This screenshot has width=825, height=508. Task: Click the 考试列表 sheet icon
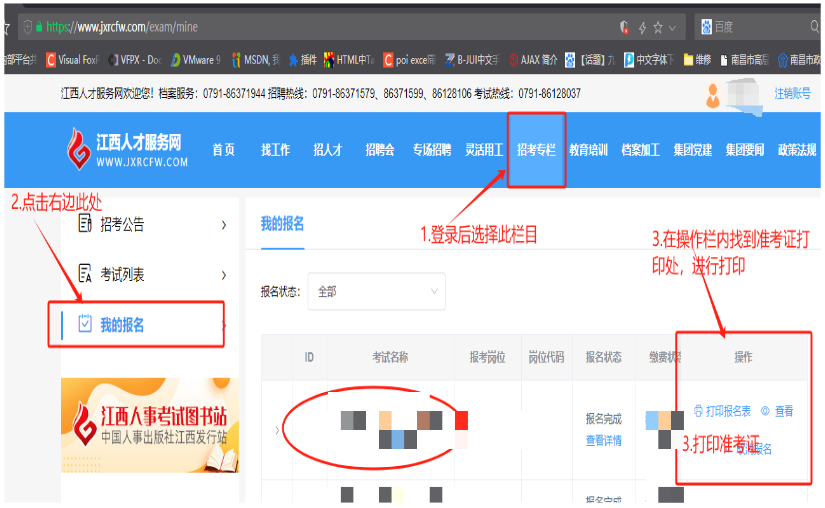tap(85, 273)
